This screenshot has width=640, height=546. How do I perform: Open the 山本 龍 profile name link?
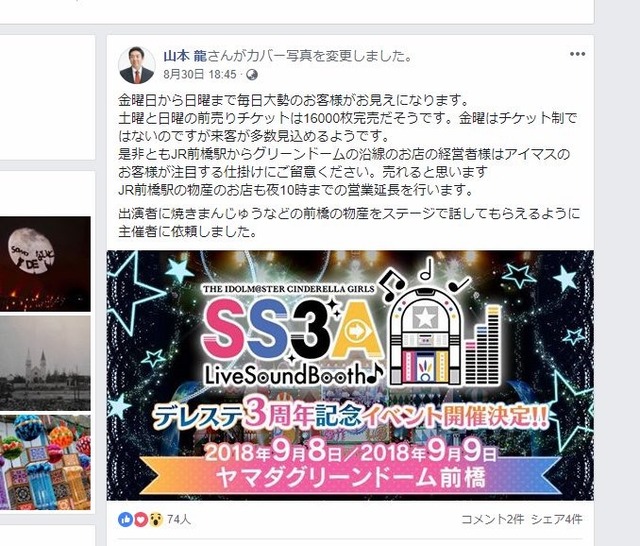[185, 56]
